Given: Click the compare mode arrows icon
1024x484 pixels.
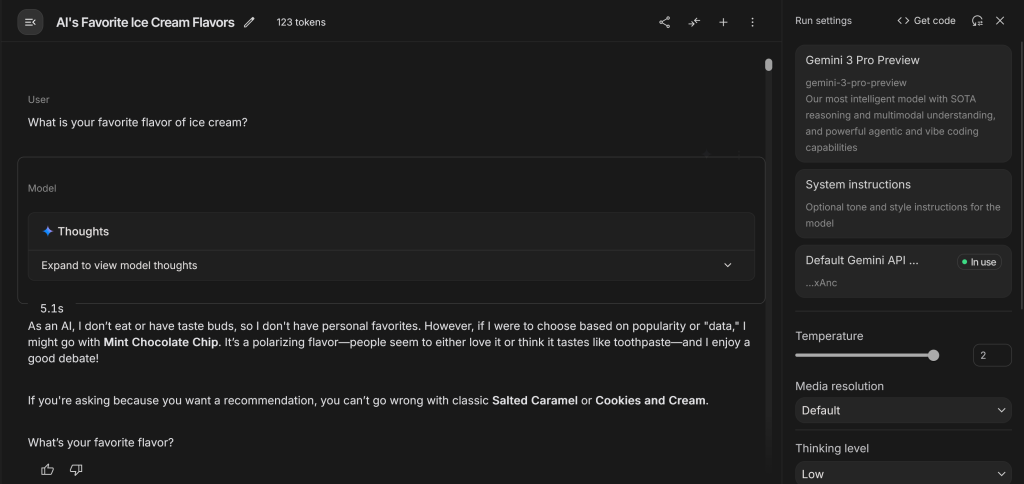Looking at the screenshot, I should click(694, 22).
